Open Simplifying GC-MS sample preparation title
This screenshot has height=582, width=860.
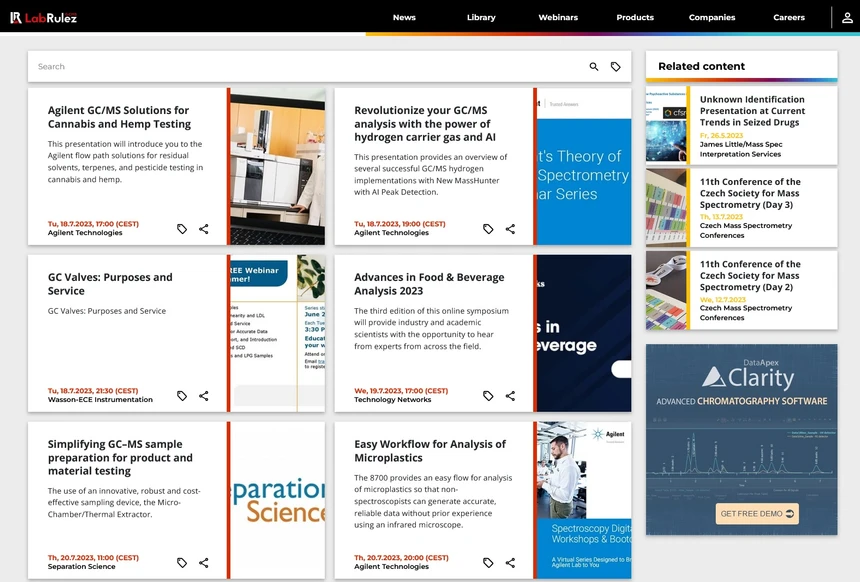tap(120, 457)
